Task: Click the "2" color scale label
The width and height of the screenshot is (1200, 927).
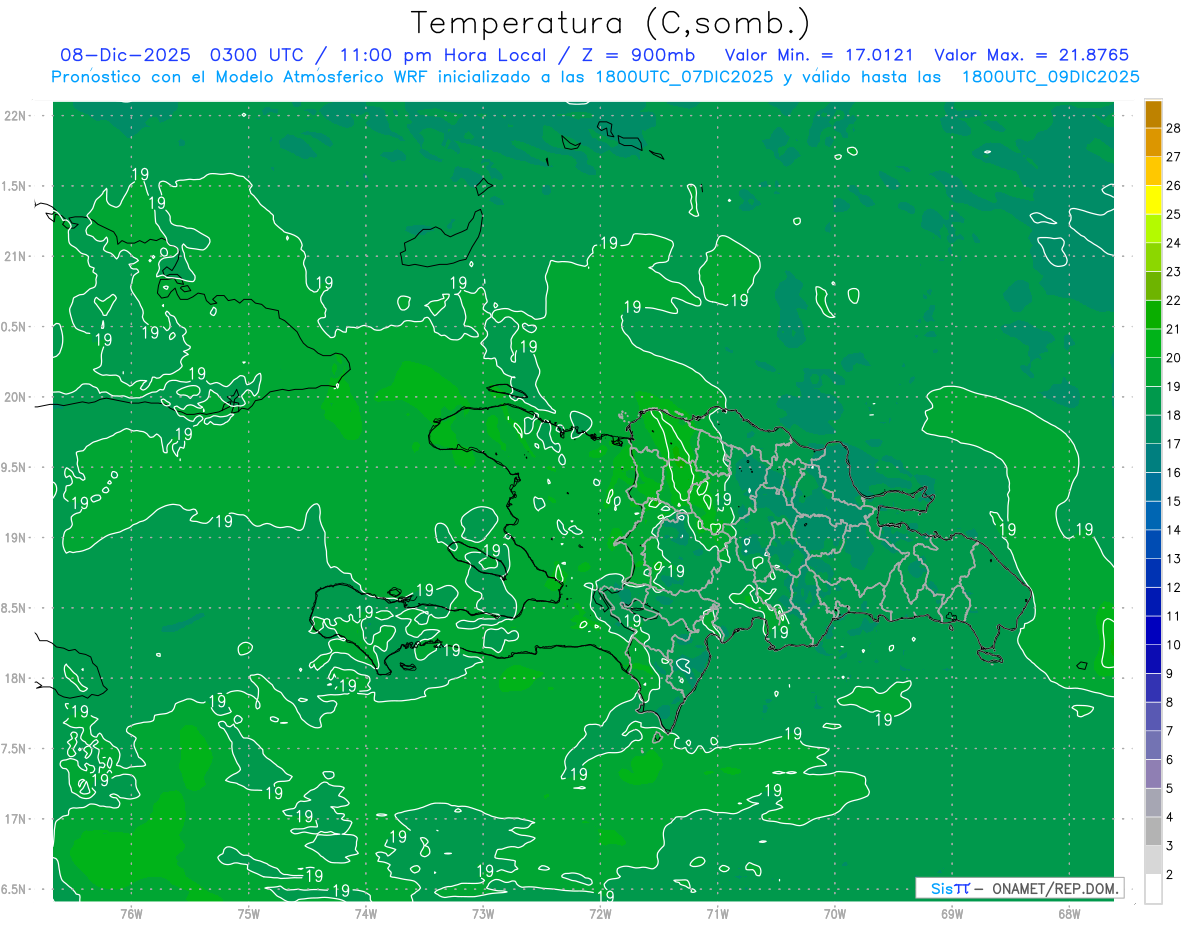Action: point(1170,874)
